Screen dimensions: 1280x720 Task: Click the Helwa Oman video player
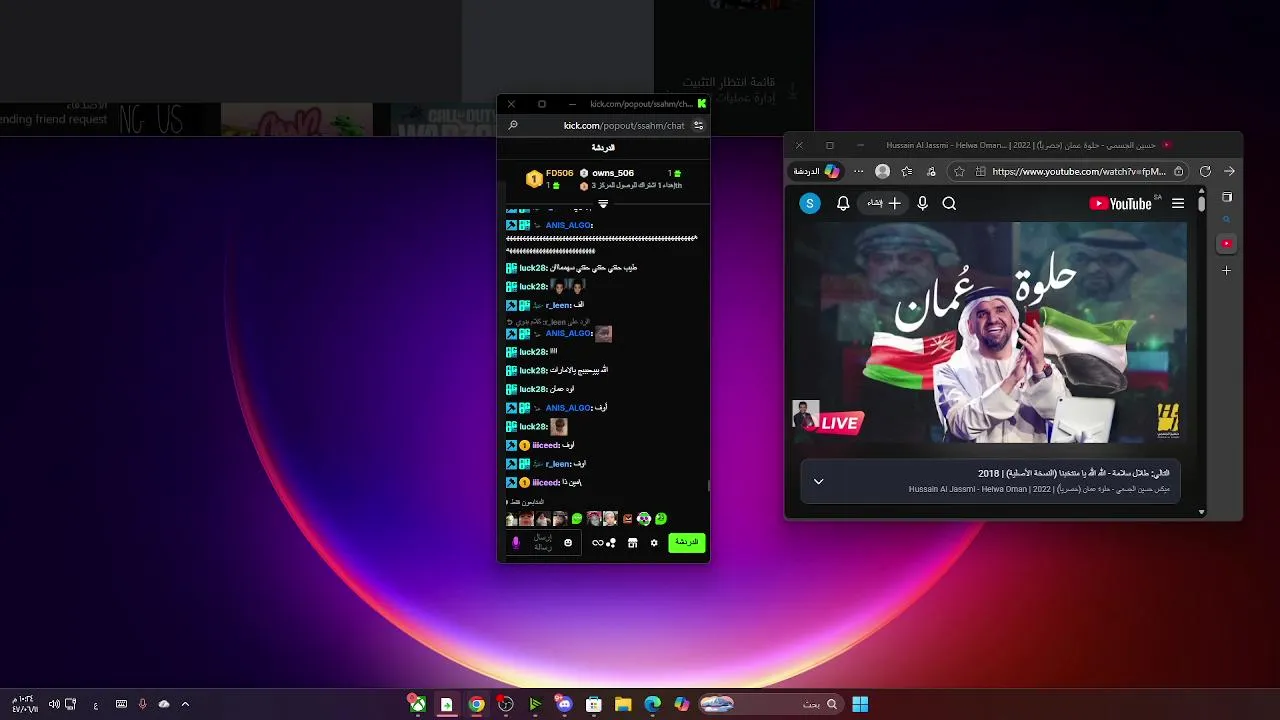click(x=990, y=333)
